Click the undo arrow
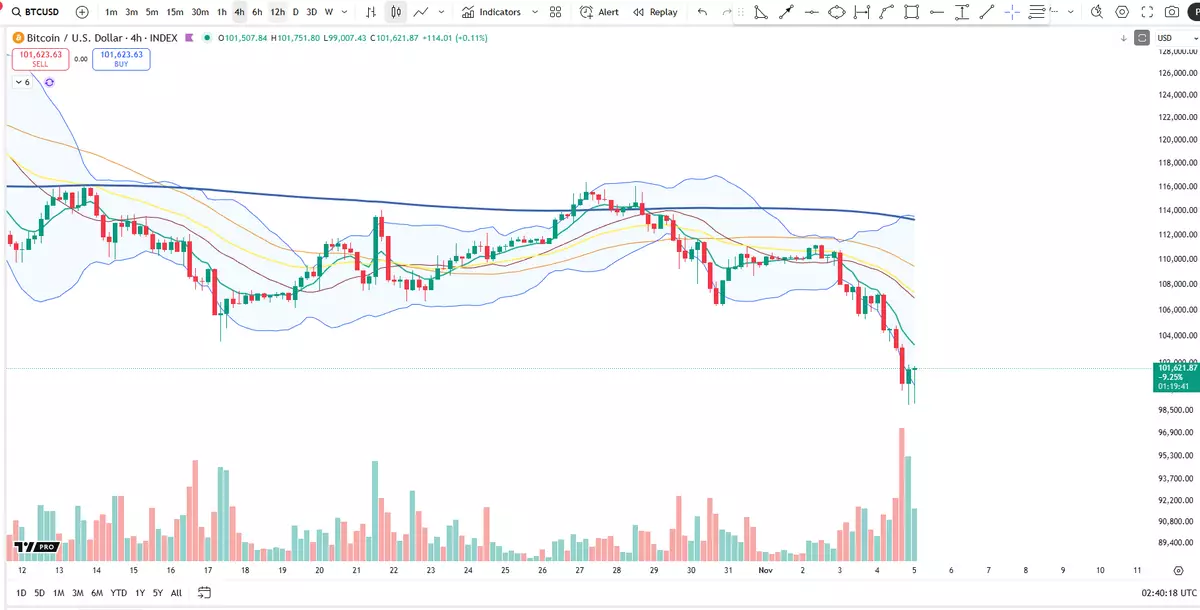The image size is (1200, 610). point(702,12)
